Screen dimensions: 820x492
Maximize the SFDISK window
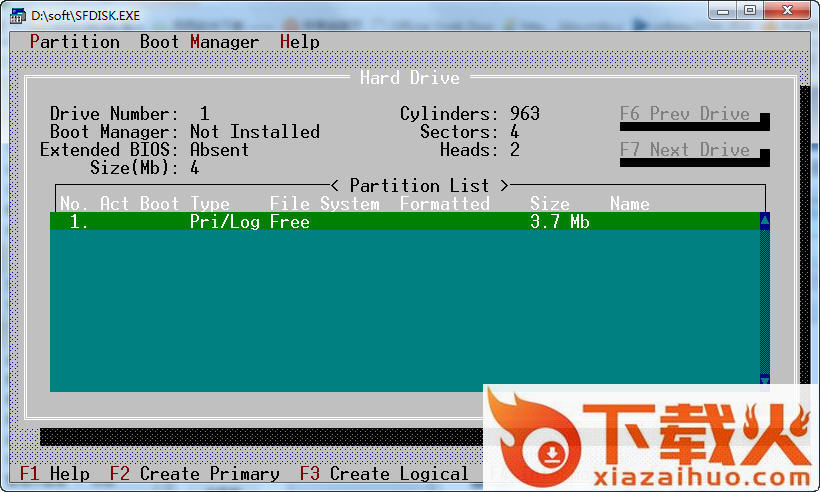click(750, 10)
